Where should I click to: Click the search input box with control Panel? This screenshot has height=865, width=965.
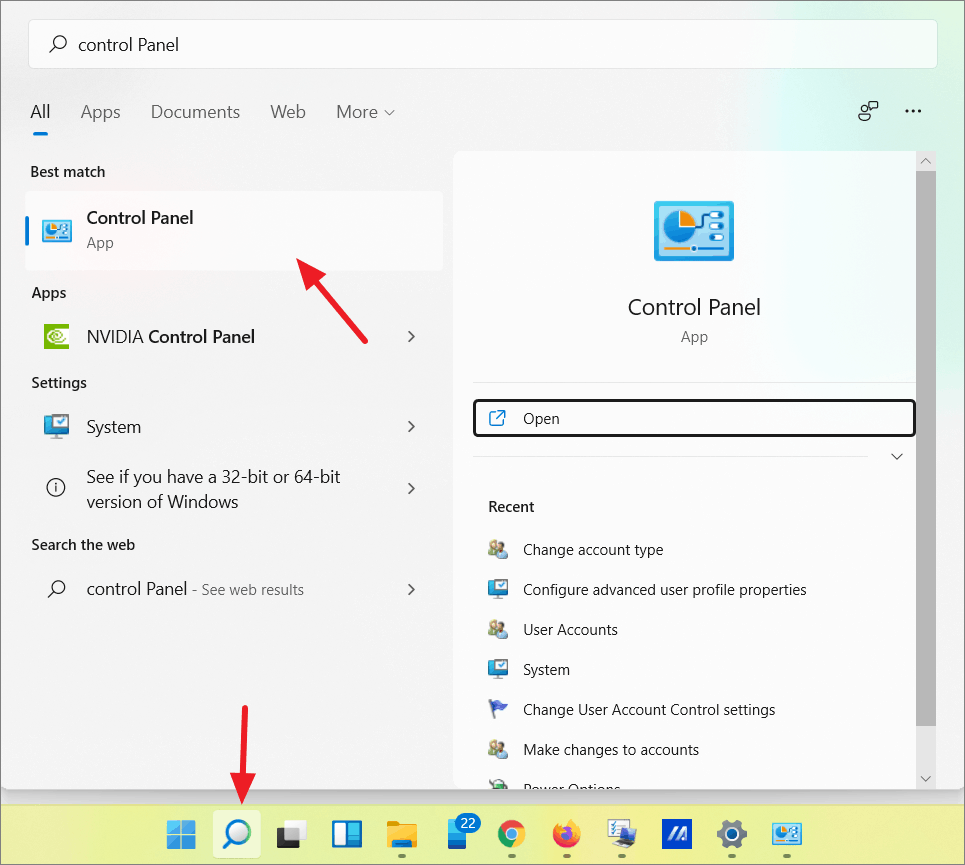coord(482,44)
